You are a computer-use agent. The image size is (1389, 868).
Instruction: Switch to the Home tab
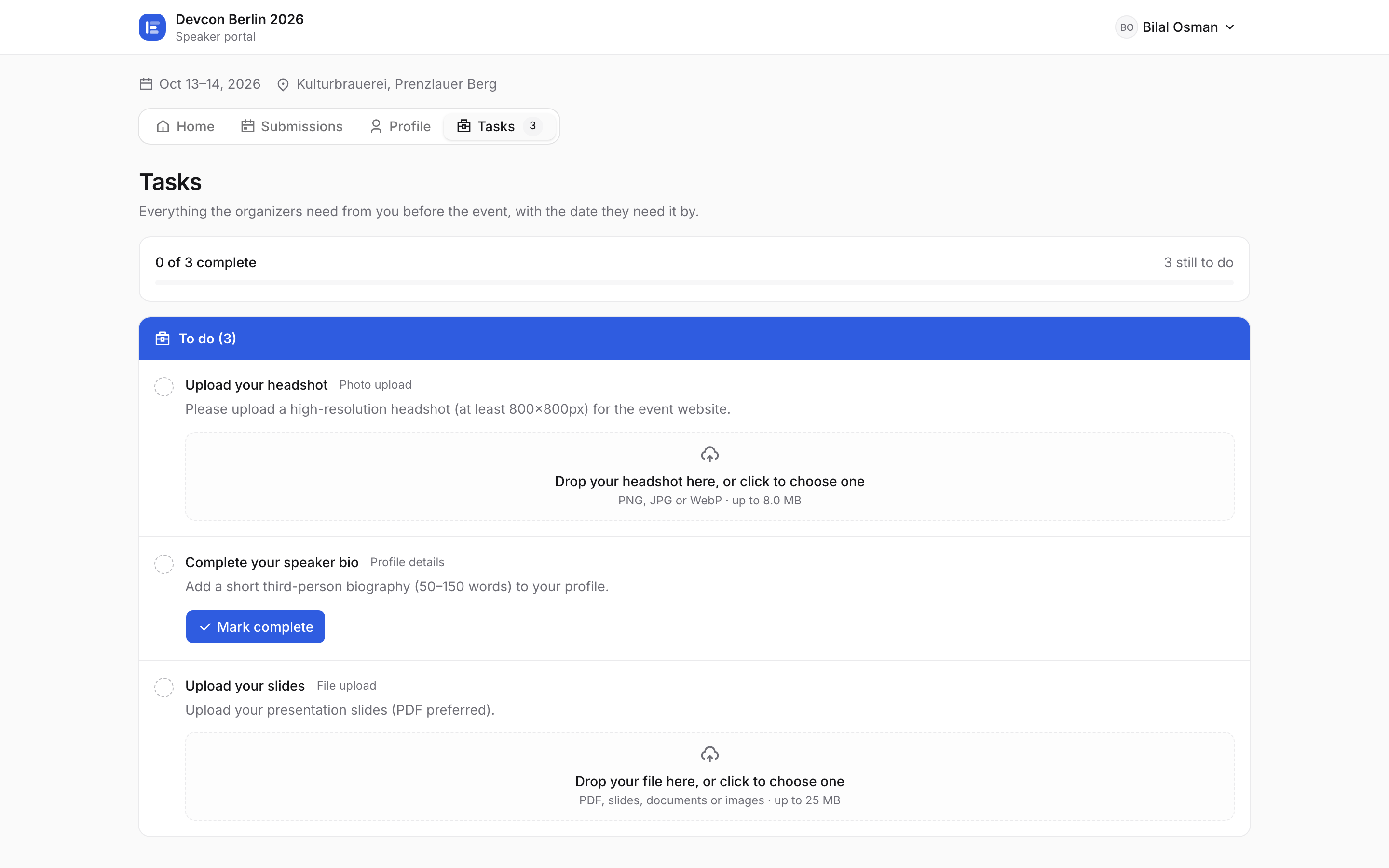click(185, 126)
